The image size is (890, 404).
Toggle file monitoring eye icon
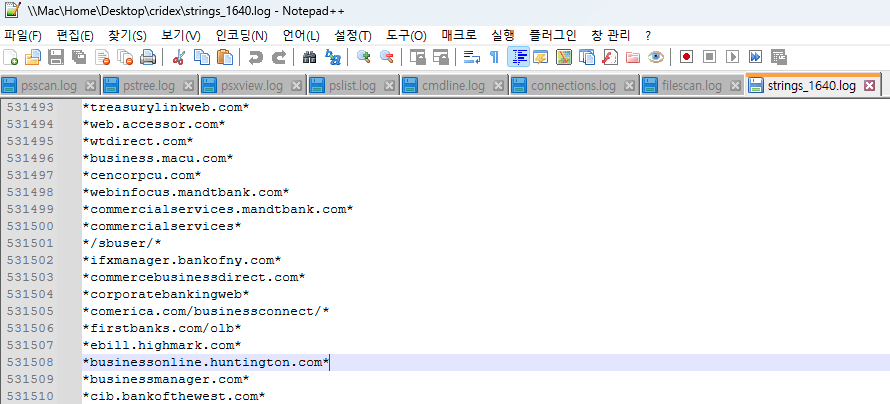tap(656, 57)
